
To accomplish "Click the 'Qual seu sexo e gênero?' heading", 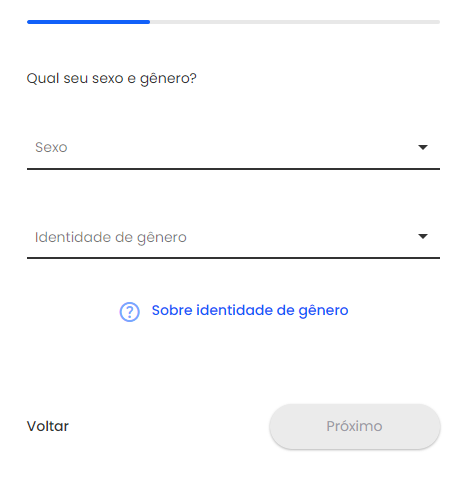I will coord(112,79).
